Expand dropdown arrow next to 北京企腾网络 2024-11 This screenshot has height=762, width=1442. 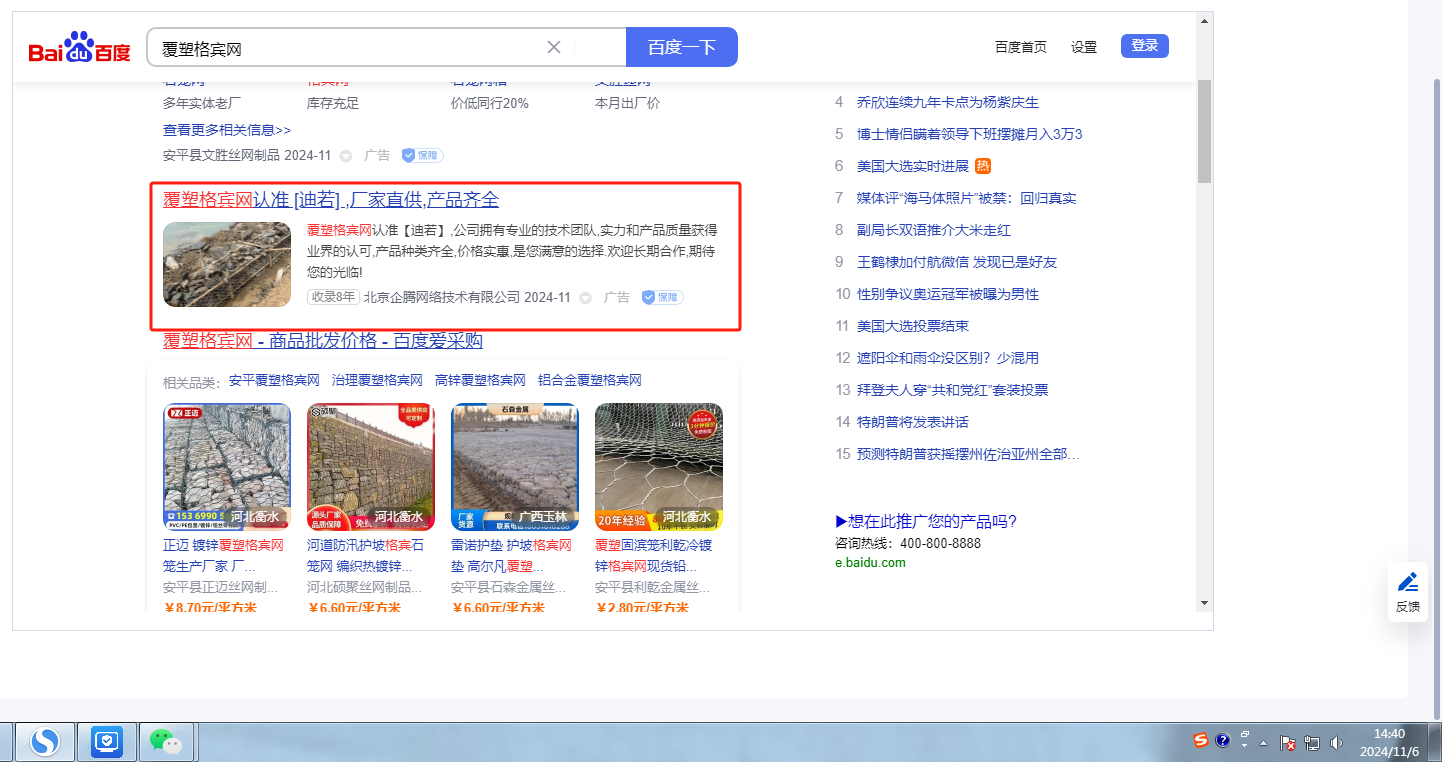point(586,298)
